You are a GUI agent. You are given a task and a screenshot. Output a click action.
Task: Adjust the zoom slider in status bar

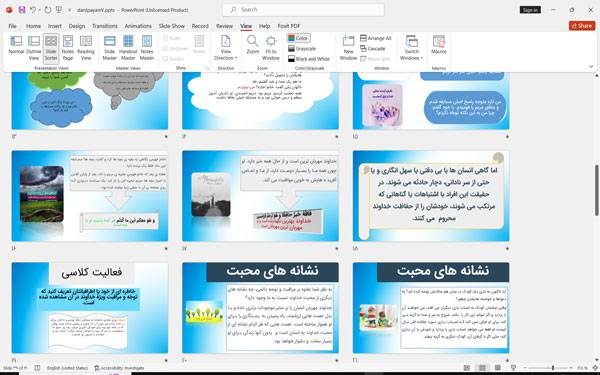click(x=552, y=368)
